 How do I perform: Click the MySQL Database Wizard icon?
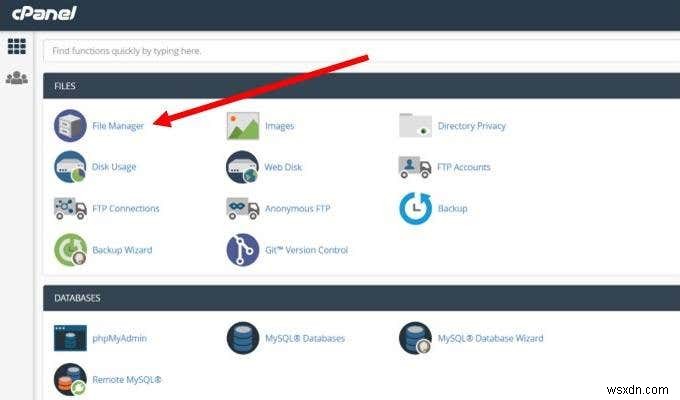tap(415, 338)
